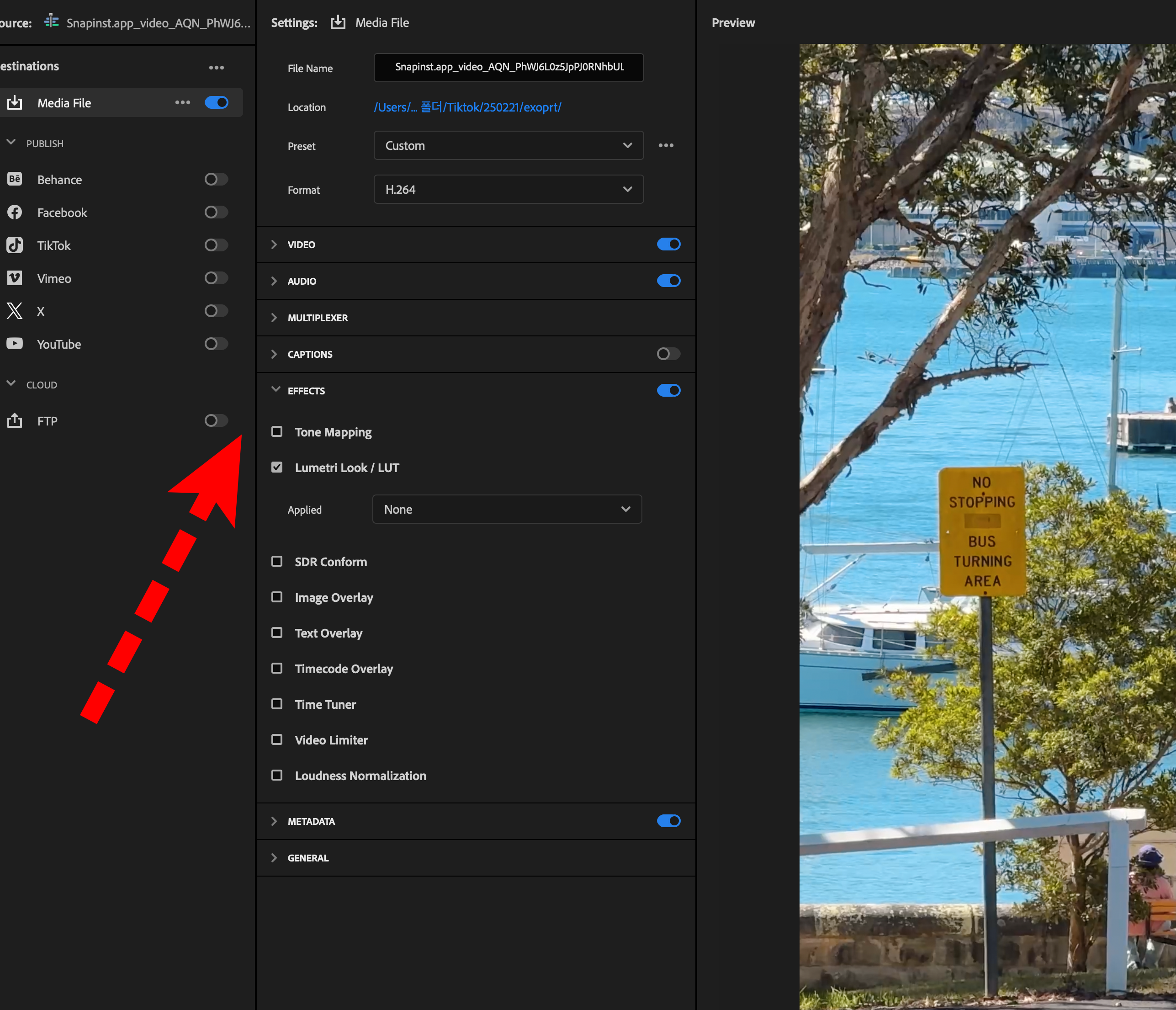The height and width of the screenshot is (1010, 1176).
Task: Expand the VIDEO settings section
Action: coord(274,245)
